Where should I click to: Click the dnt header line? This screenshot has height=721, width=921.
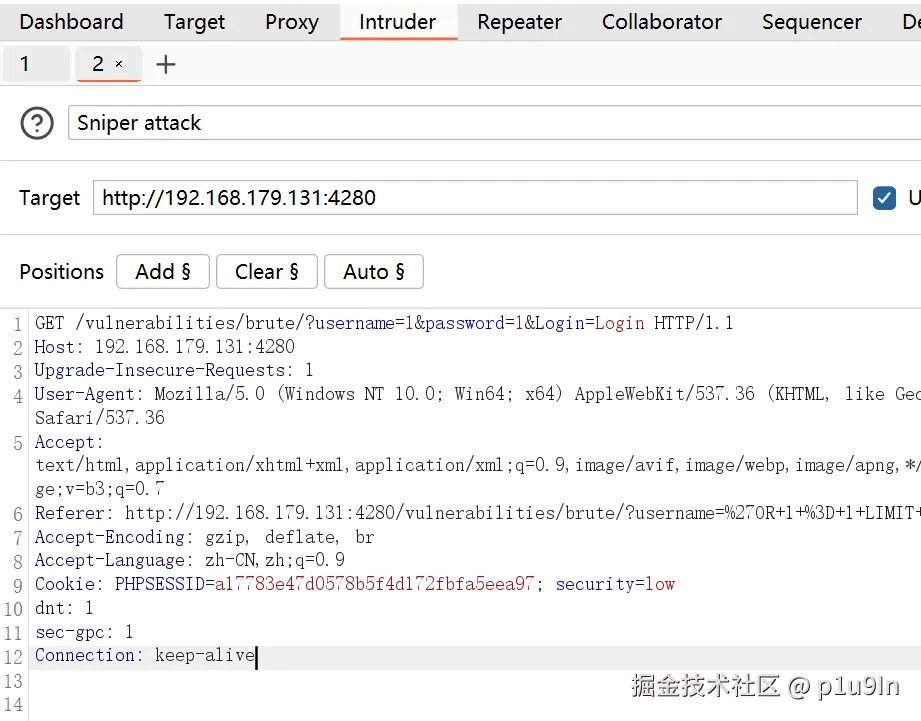[63, 608]
